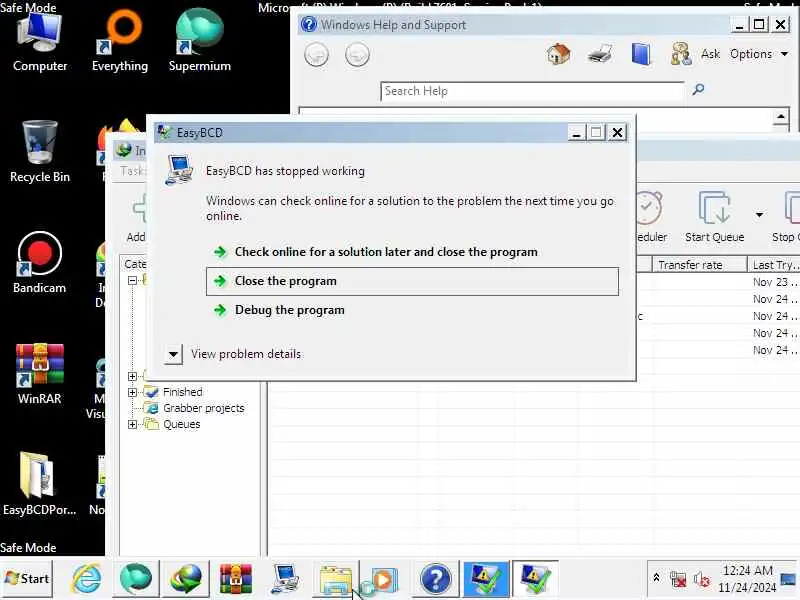This screenshot has width=800, height=600.
Task: Click the scroll up arrow in Help and Support
Action: 781,116
